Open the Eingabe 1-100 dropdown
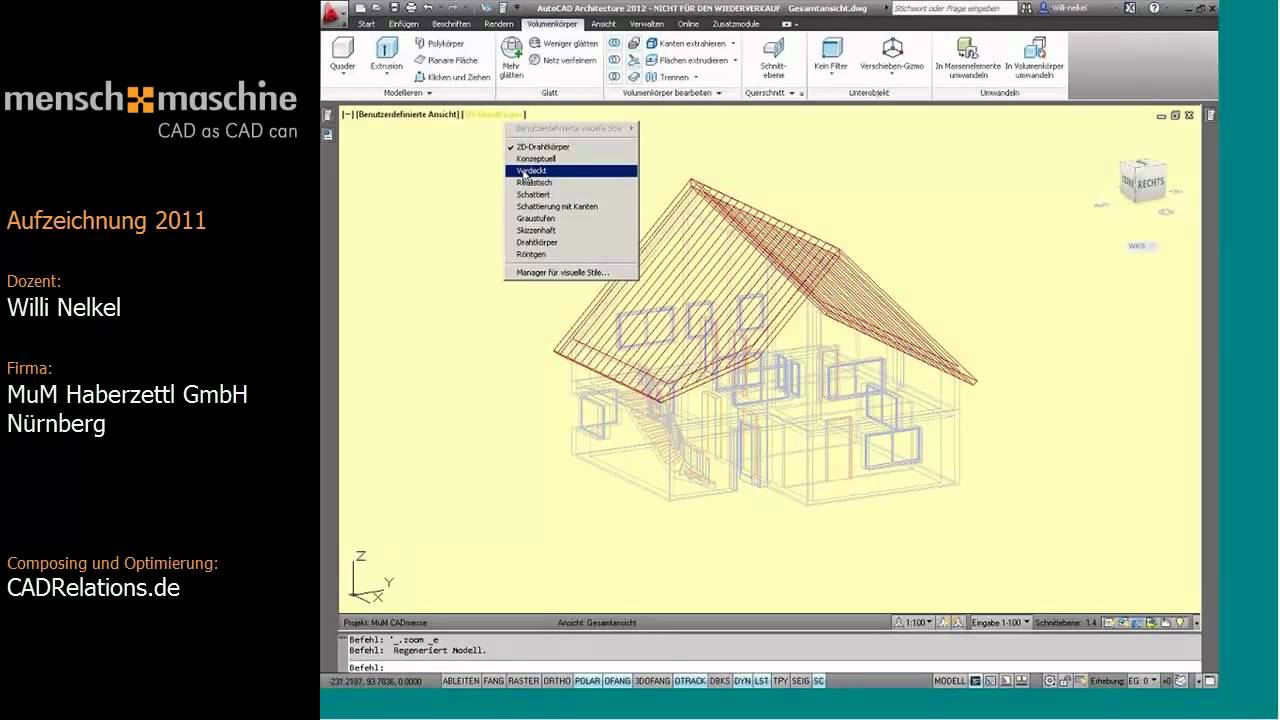This screenshot has height=720, width=1280. 1001,623
